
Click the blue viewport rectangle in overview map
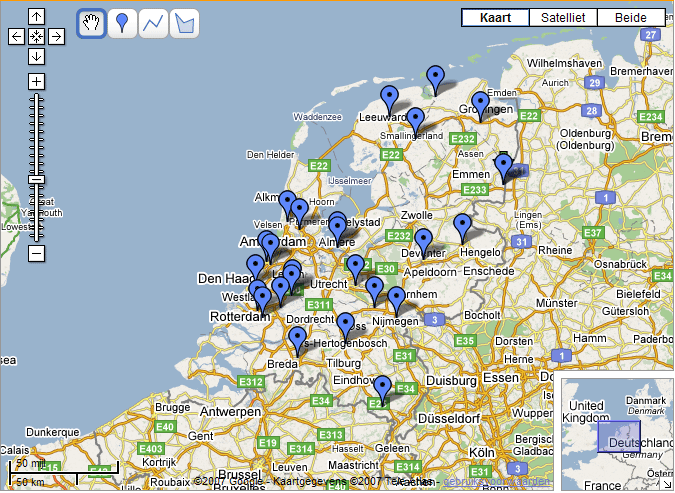pyautogui.click(x=619, y=437)
